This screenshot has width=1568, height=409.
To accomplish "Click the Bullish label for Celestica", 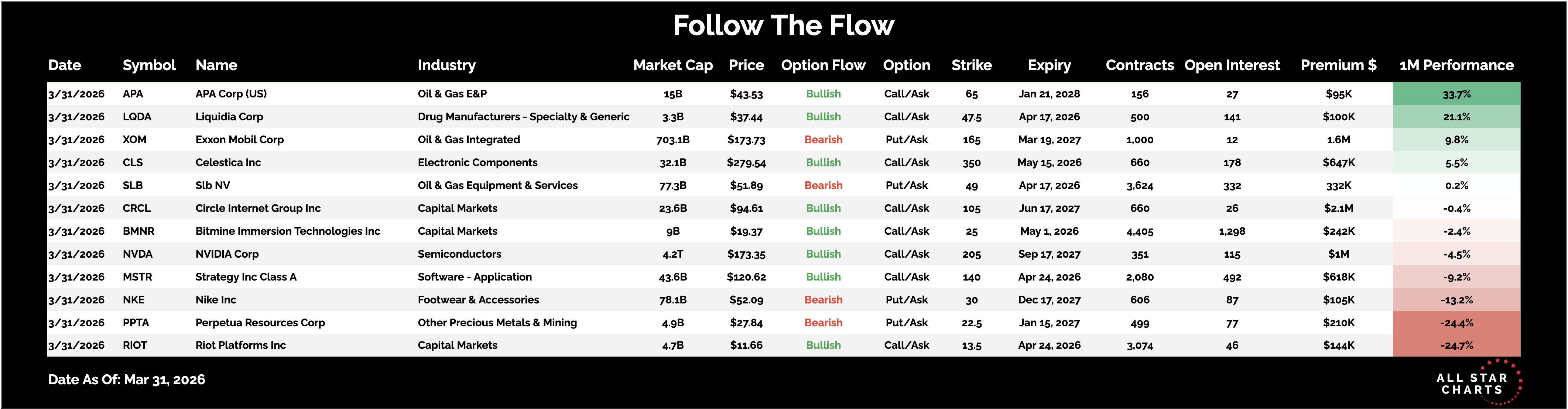I will 823,162.
